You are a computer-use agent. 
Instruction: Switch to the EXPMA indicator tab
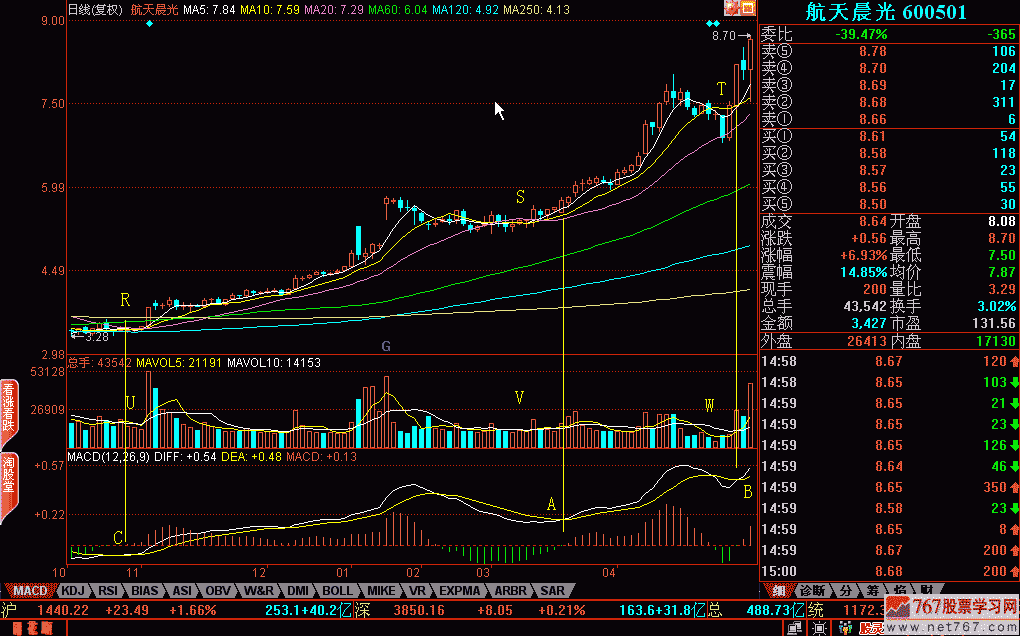pyautogui.click(x=459, y=590)
